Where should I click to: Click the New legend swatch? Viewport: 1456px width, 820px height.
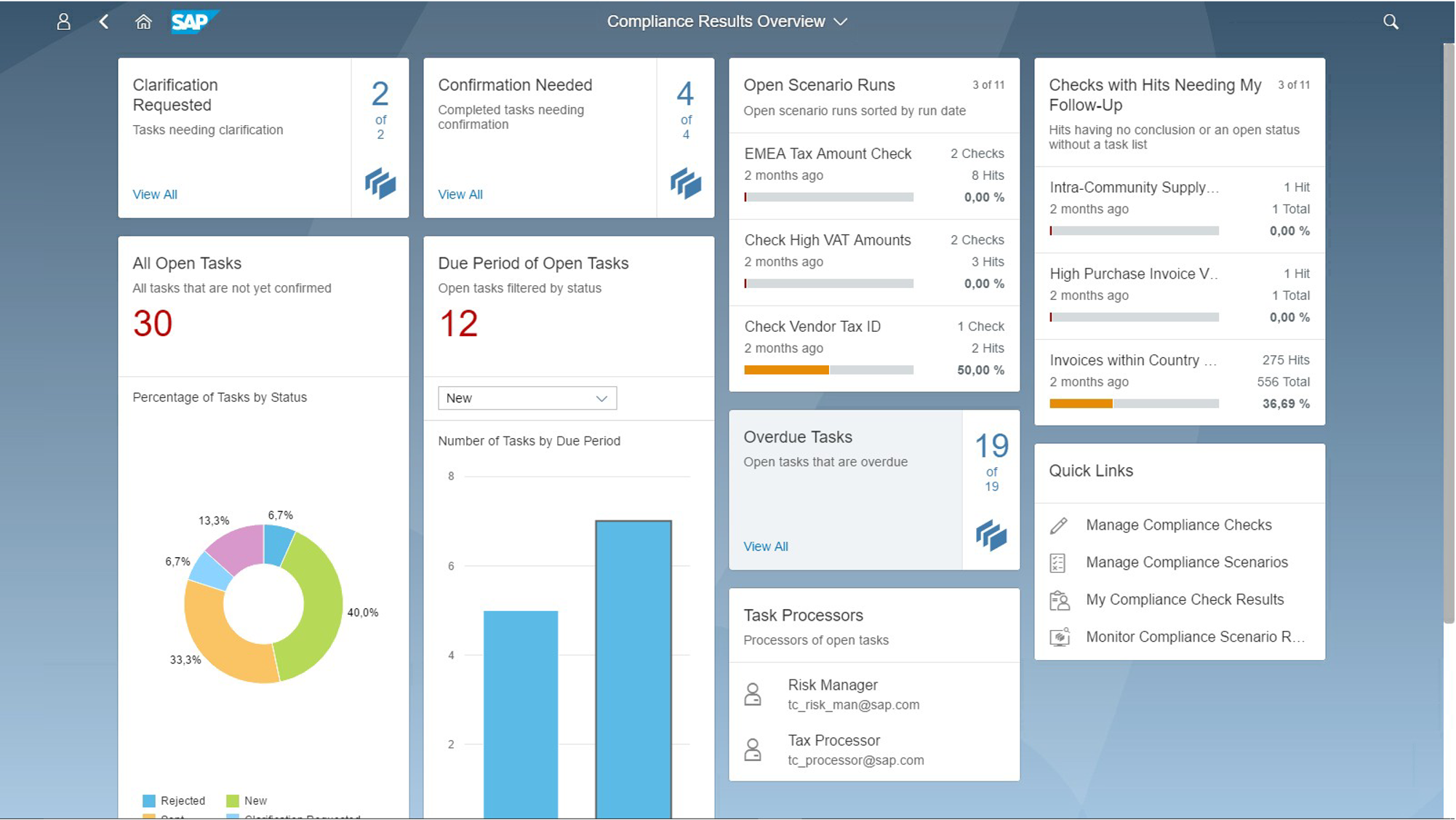(233, 801)
